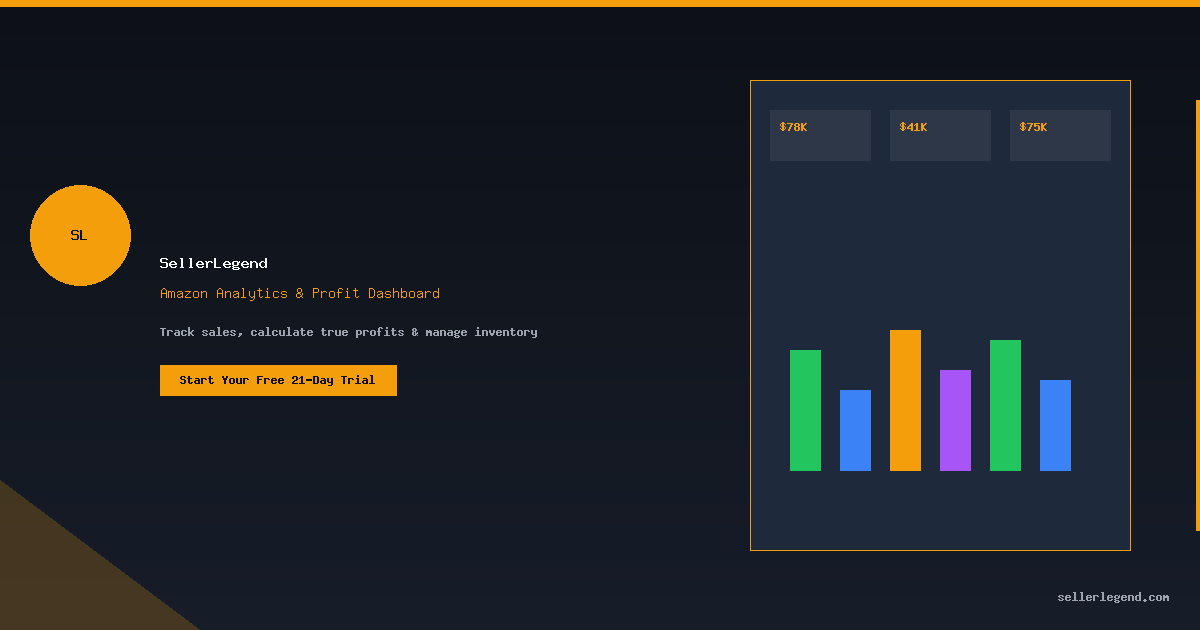The height and width of the screenshot is (630, 1200).
Task: Click the purple chart bar
Action: [x=955, y=420]
